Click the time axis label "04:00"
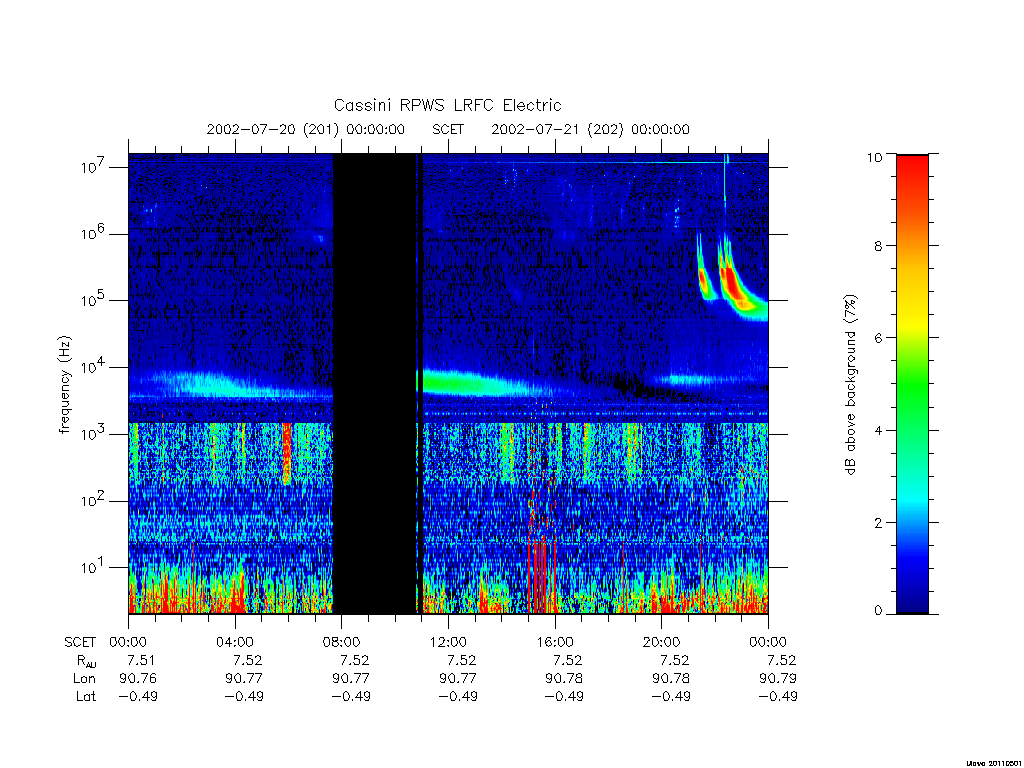 click(234, 642)
